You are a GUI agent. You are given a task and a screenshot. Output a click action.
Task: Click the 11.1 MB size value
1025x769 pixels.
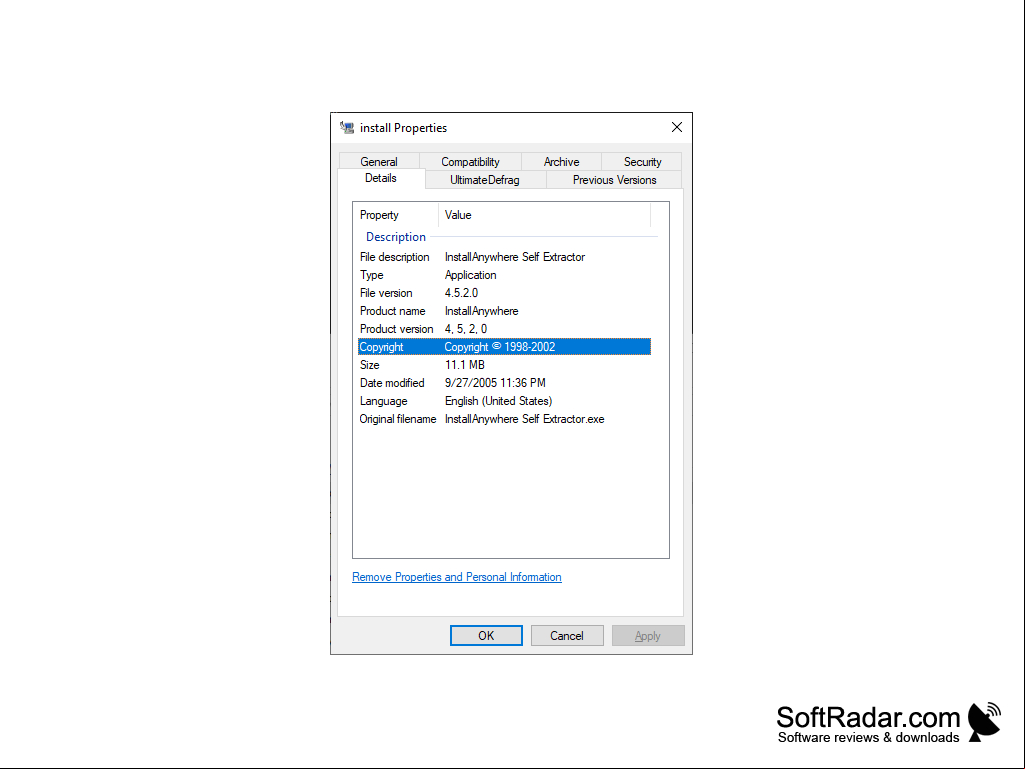coord(465,365)
